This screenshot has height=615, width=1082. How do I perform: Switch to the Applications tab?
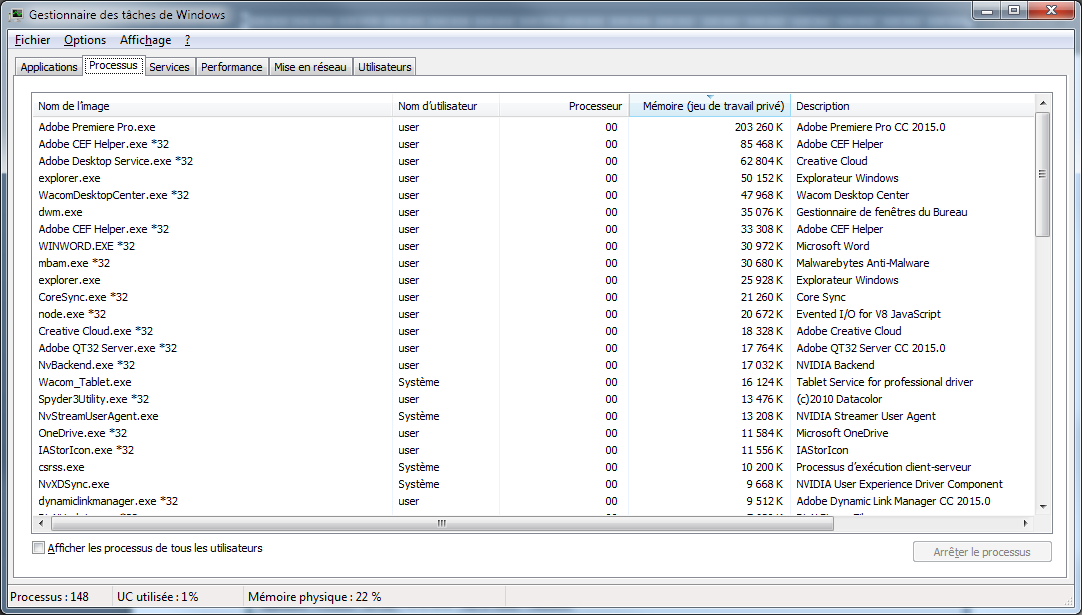[48, 67]
